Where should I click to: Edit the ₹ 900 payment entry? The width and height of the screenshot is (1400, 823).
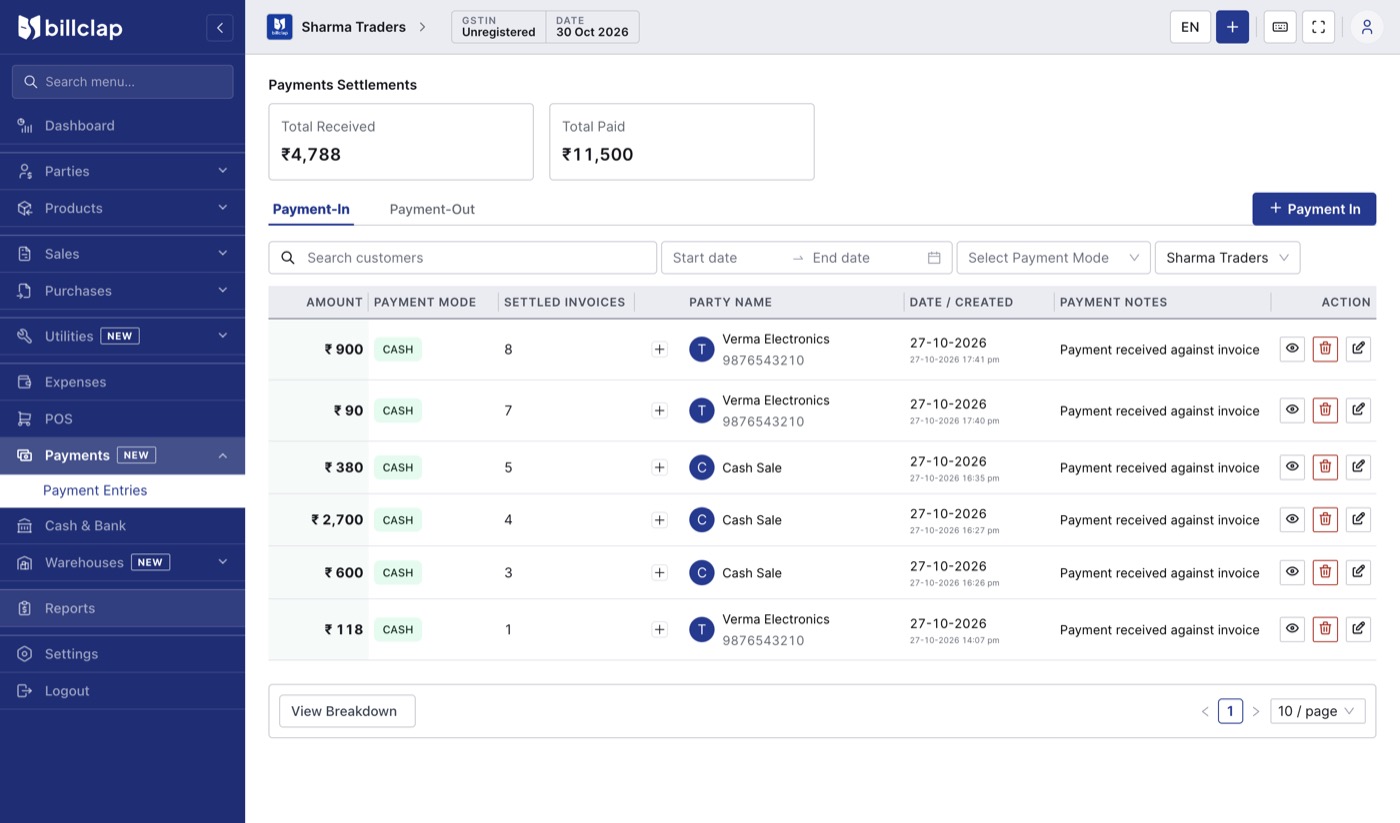click(x=1358, y=349)
